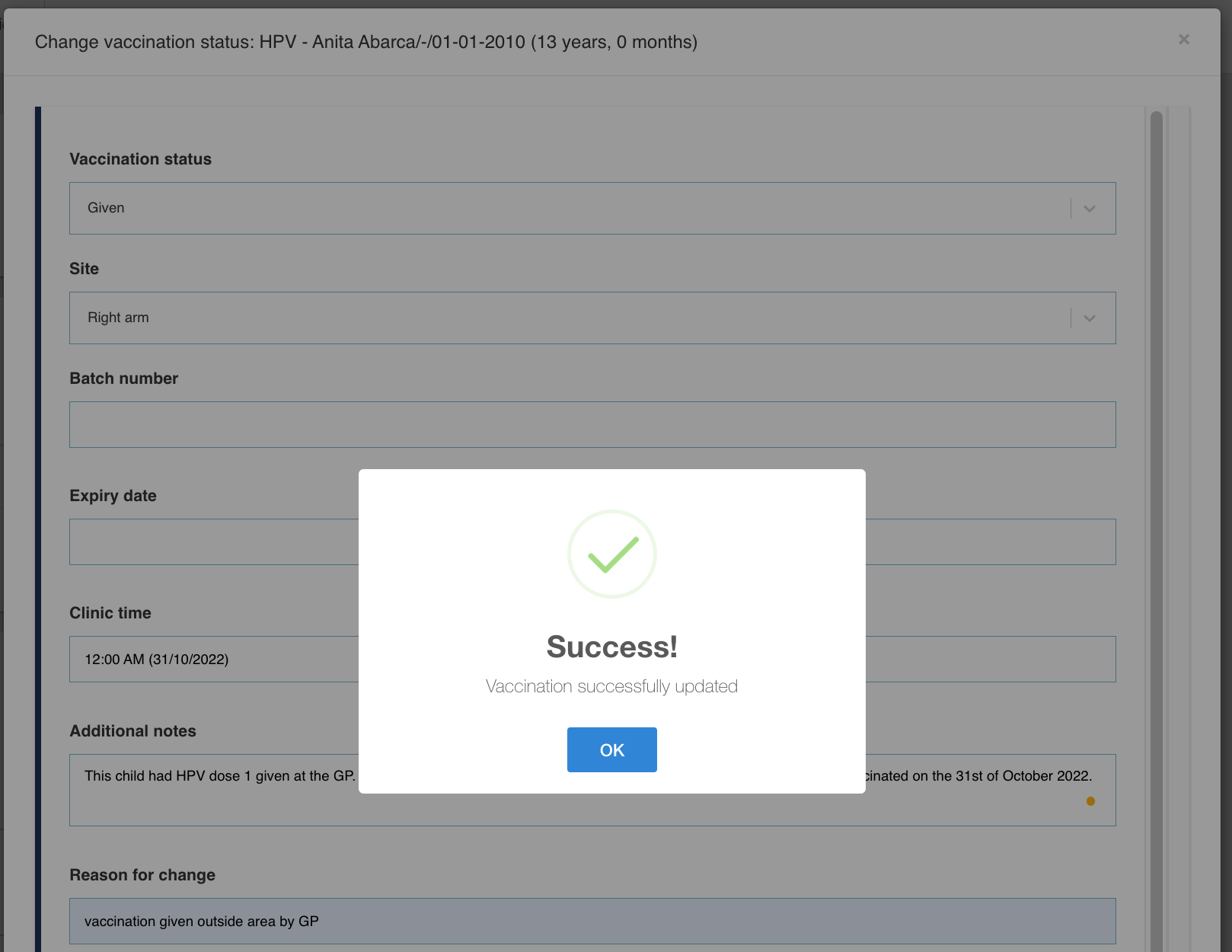Image resolution: width=1232 pixels, height=952 pixels.
Task: Click the 'Vaccination successfully updated' message
Action: coord(611,686)
